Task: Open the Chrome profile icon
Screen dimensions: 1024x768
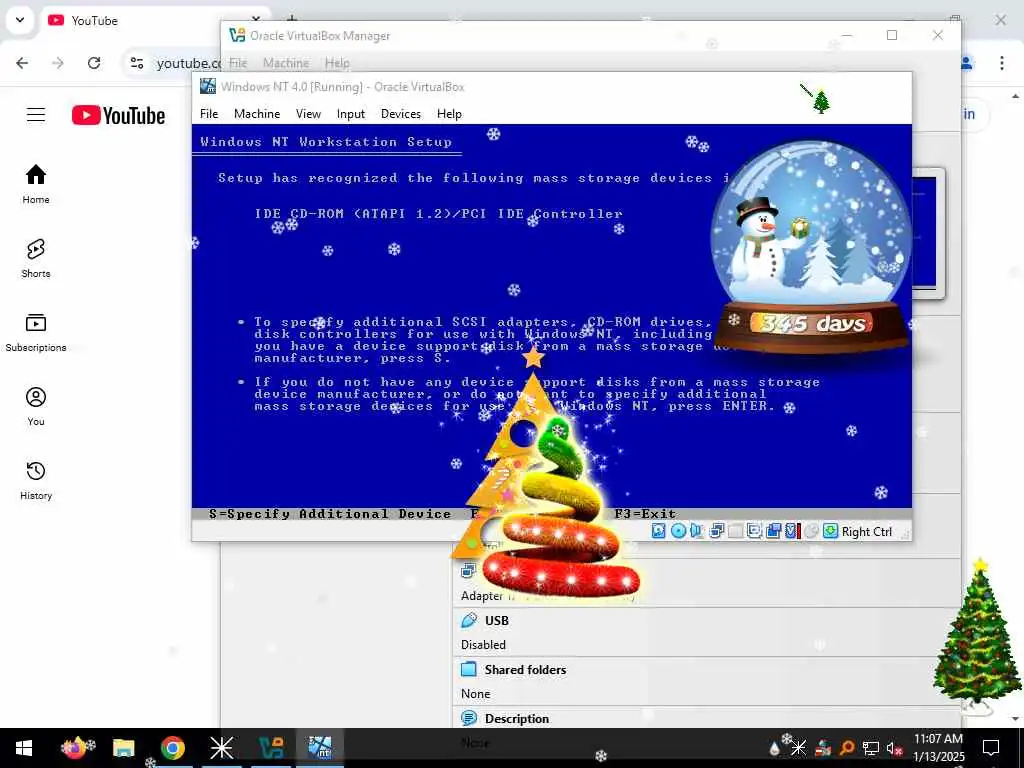Action: (967, 63)
